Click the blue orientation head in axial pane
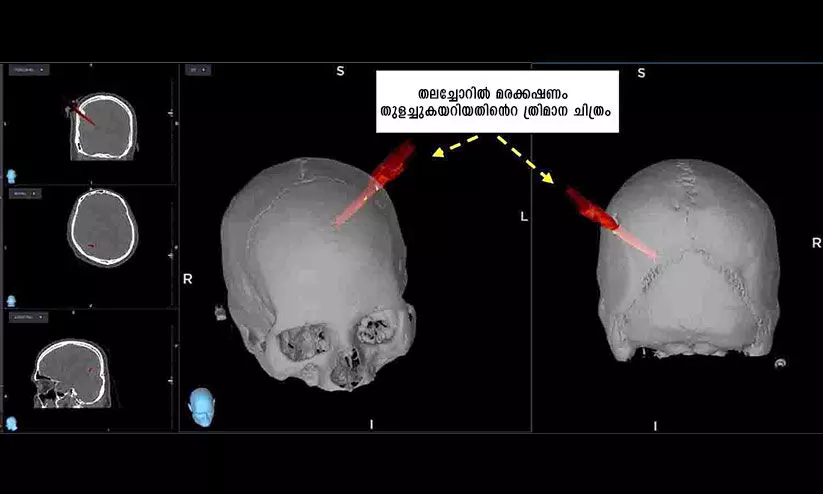823x494 pixels. [11, 300]
